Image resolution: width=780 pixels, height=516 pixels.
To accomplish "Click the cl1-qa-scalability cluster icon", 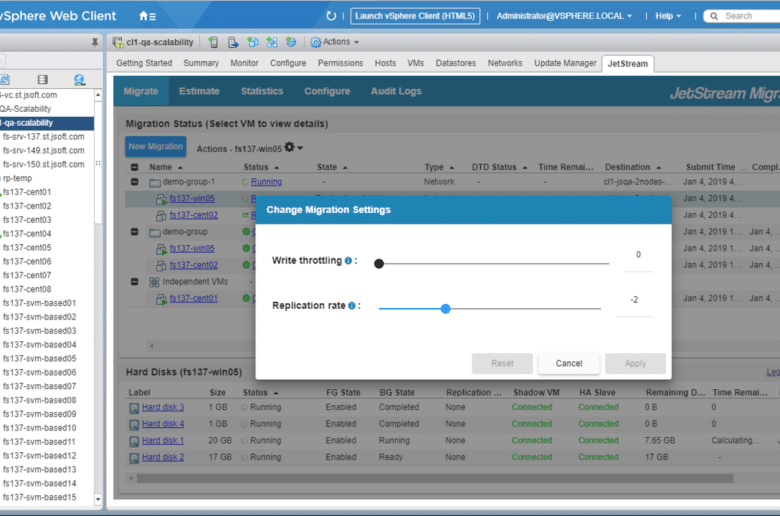I will click(118, 42).
